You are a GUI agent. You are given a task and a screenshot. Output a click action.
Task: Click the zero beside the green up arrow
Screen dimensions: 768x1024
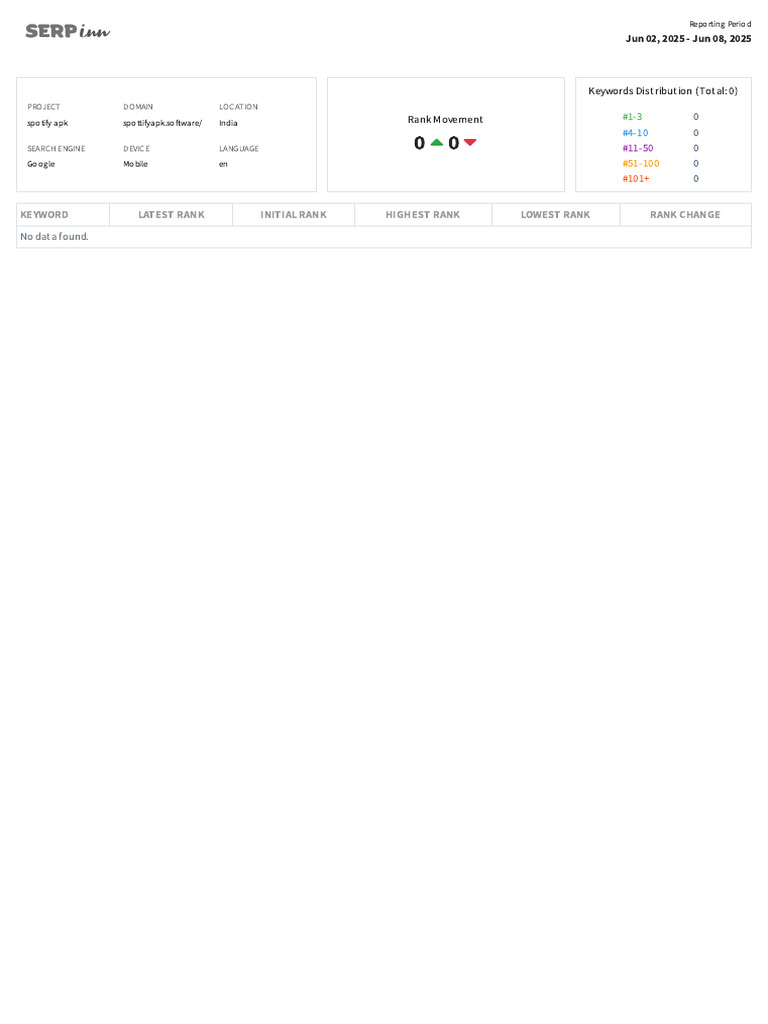point(419,143)
